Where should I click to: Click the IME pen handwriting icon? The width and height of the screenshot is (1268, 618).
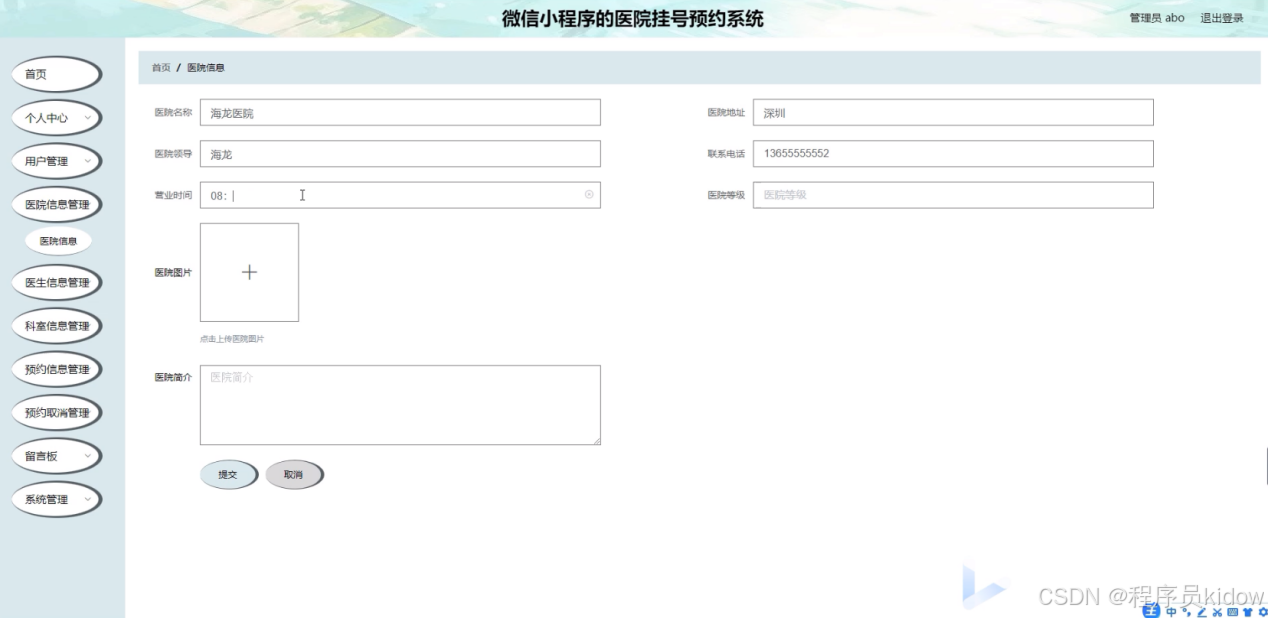[x=1201, y=612]
